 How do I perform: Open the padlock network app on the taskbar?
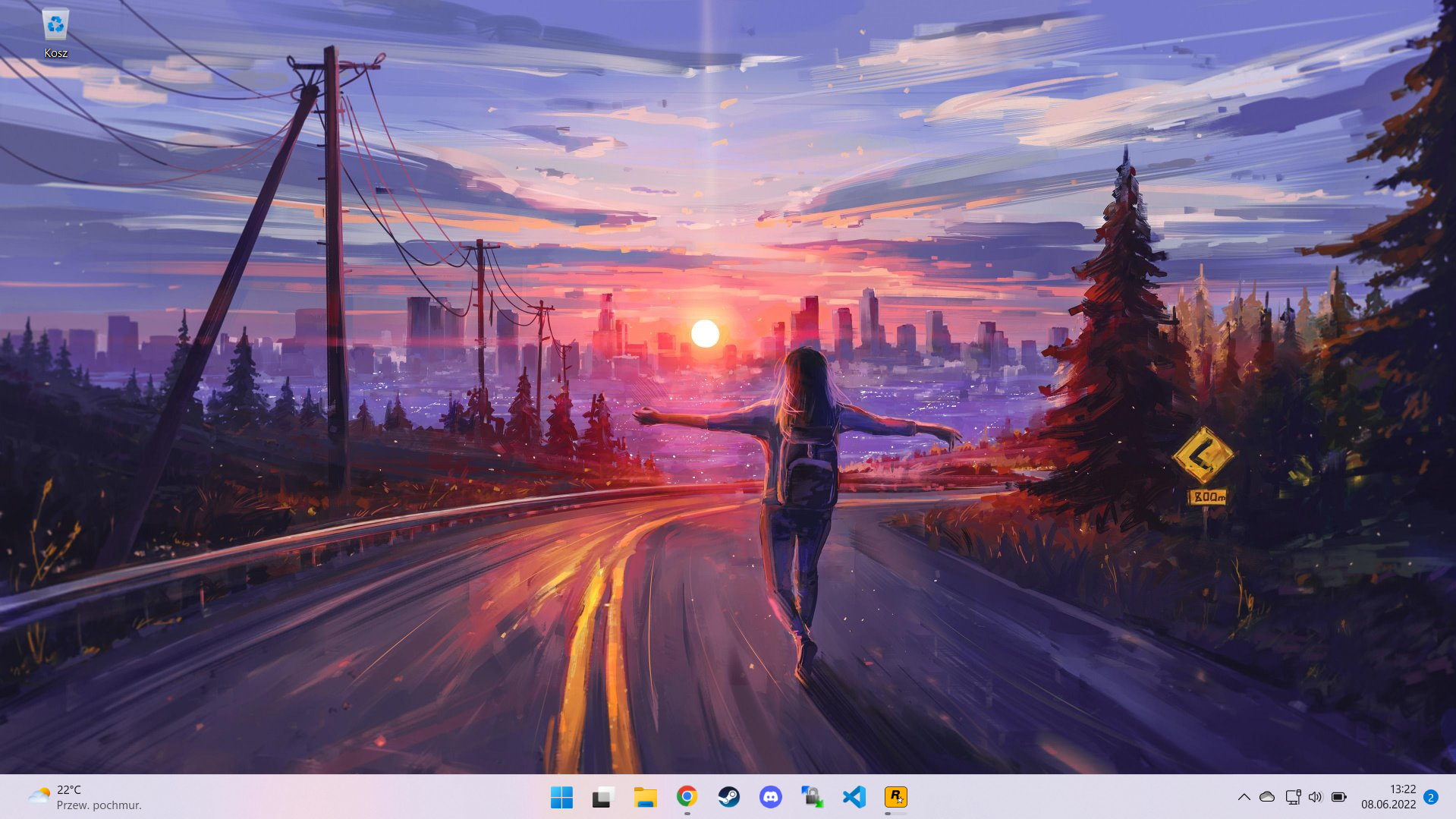click(812, 797)
